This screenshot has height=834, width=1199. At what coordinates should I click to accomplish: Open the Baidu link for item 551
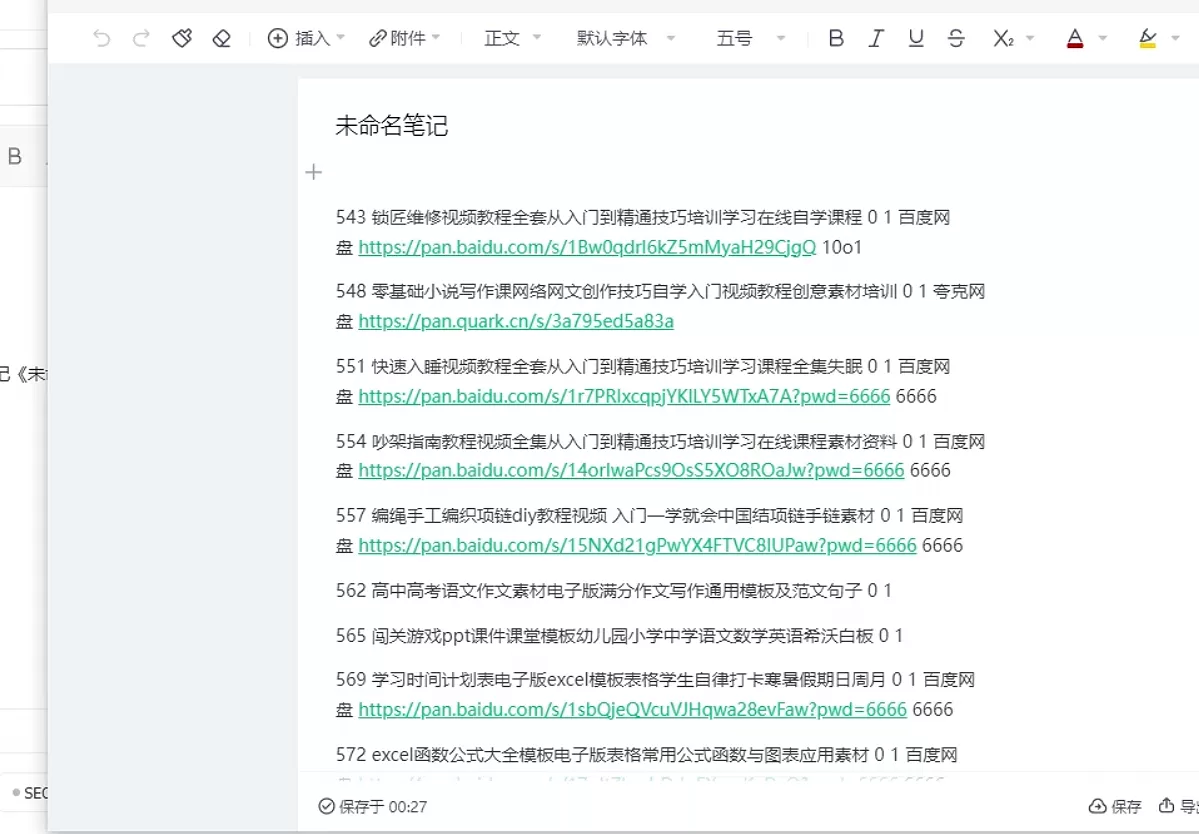click(624, 396)
